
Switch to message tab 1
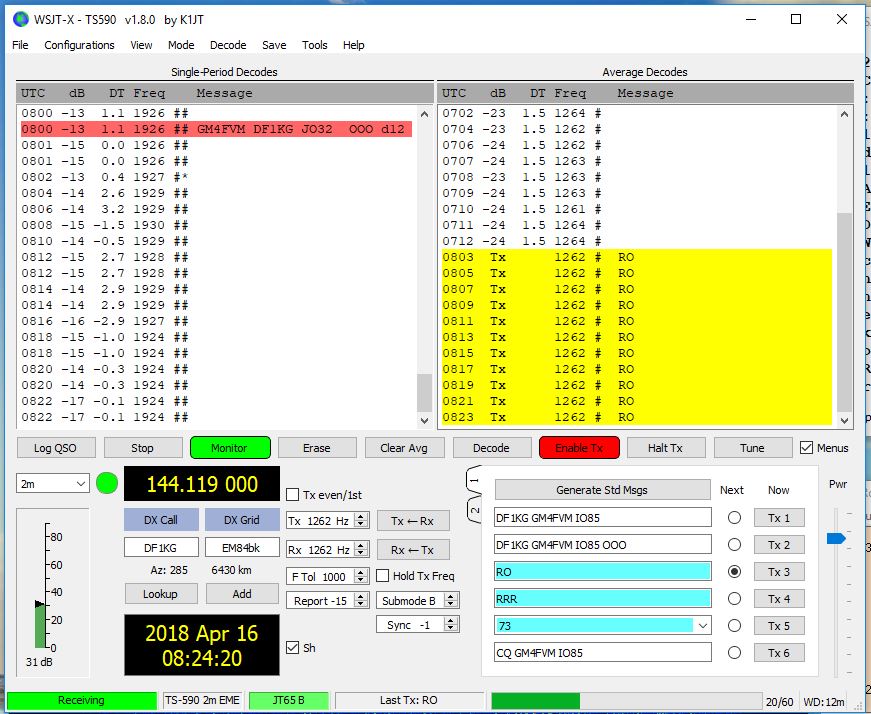(x=474, y=481)
